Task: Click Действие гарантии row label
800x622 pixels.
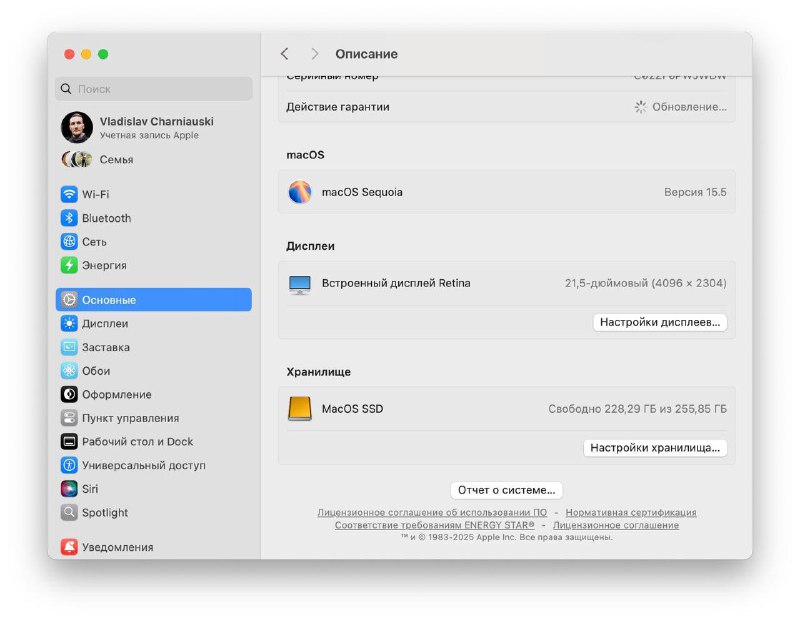Action: [338, 107]
